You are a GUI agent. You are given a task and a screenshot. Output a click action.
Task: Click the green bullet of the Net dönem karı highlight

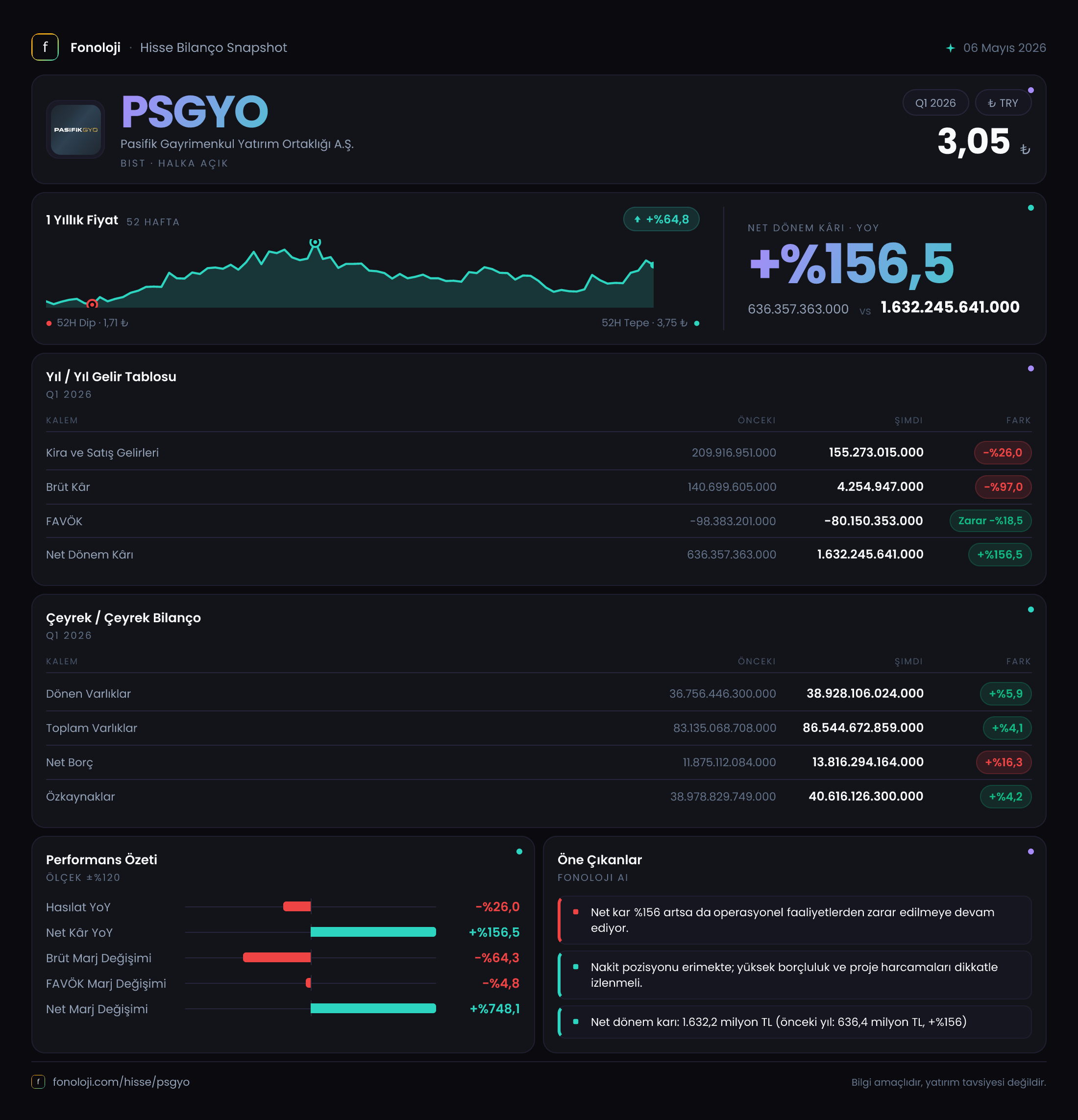tap(576, 1022)
